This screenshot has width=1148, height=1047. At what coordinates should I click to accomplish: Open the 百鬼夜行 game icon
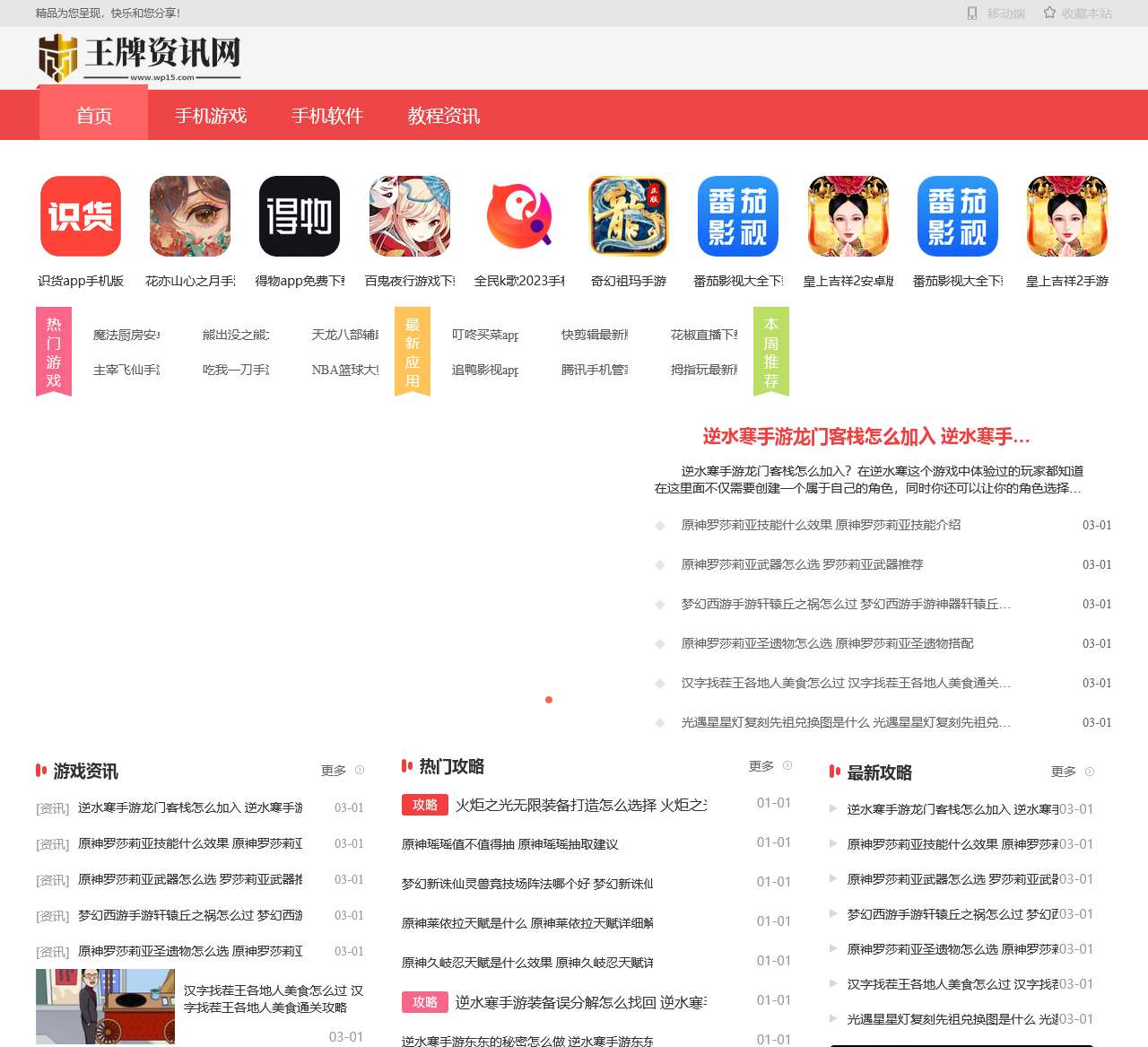point(410,216)
